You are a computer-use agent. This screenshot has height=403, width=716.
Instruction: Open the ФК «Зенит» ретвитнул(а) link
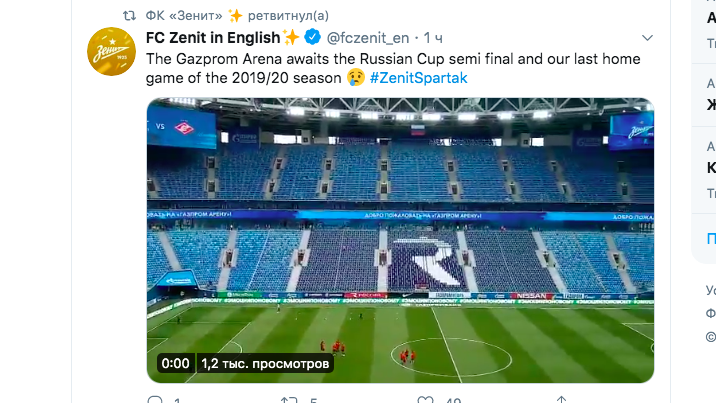[237, 16]
